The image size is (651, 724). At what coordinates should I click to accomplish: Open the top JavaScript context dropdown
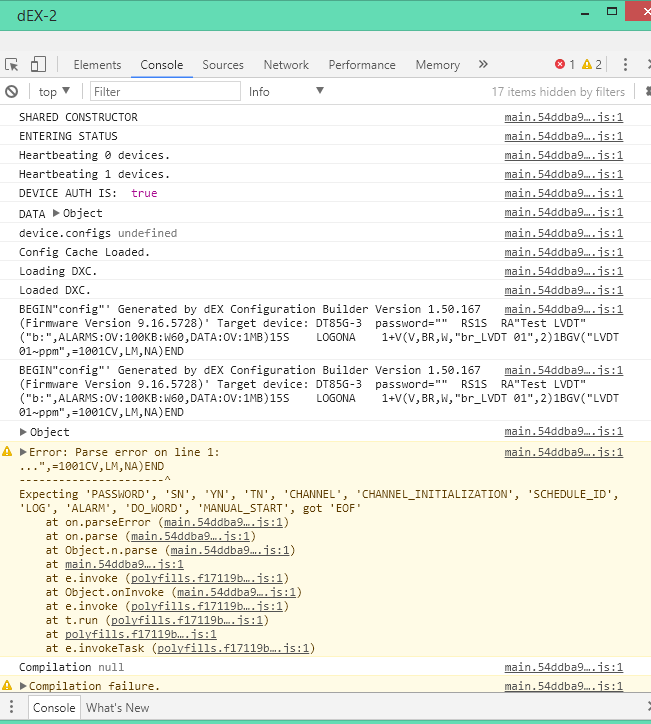tap(54, 91)
